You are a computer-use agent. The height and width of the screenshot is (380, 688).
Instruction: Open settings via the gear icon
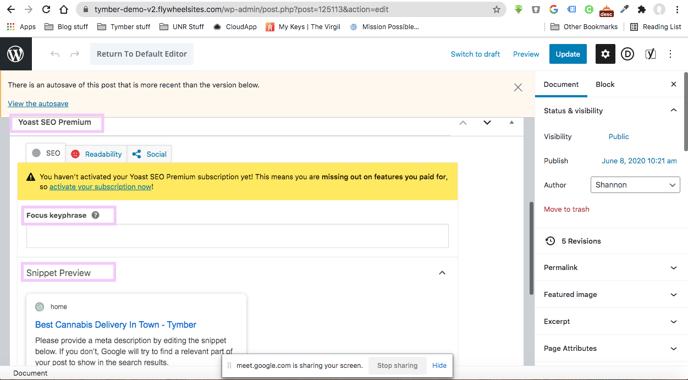[605, 54]
